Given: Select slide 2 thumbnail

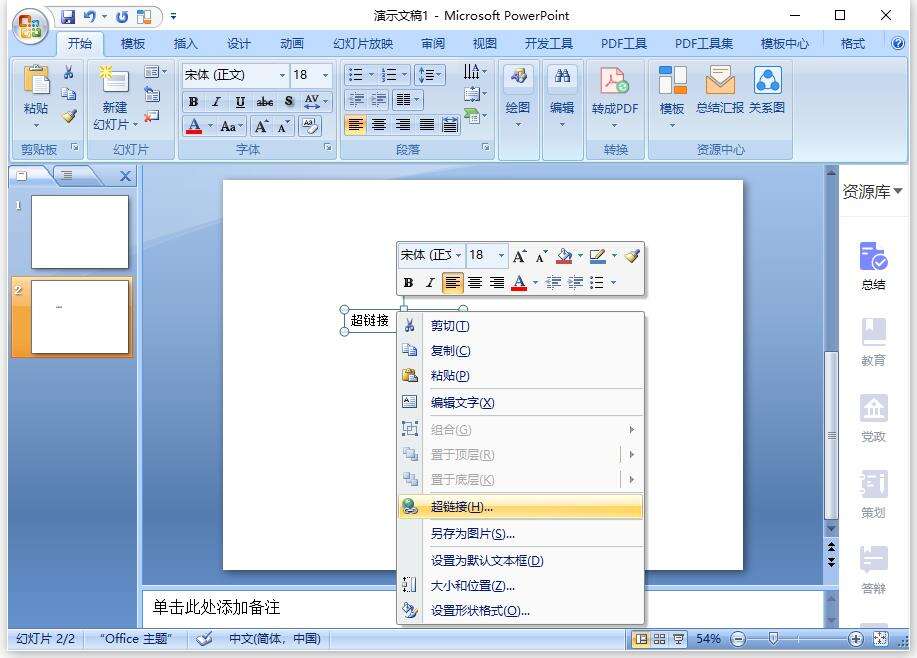Looking at the screenshot, I should point(80,316).
